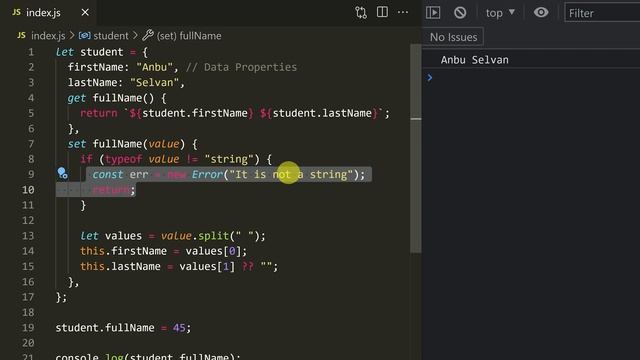This screenshot has width=640, height=360.
Task: Click (set) fullName breadcrumb item
Action: pyautogui.click(x=189, y=36)
